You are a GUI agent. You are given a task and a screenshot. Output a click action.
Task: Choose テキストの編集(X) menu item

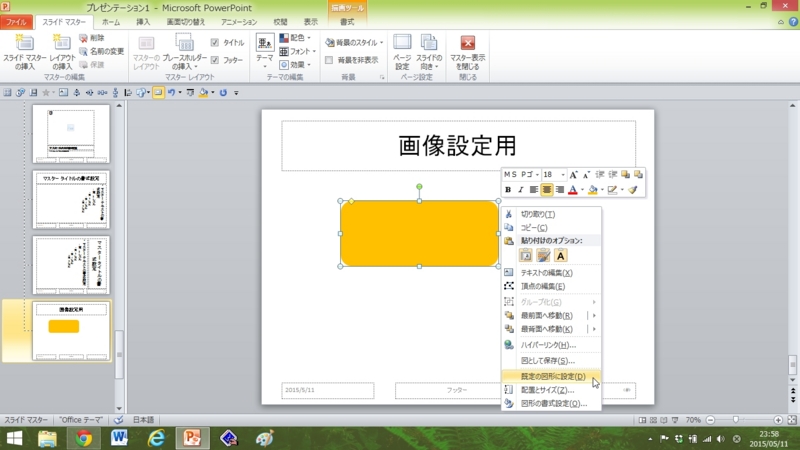click(x=551, y=273)
